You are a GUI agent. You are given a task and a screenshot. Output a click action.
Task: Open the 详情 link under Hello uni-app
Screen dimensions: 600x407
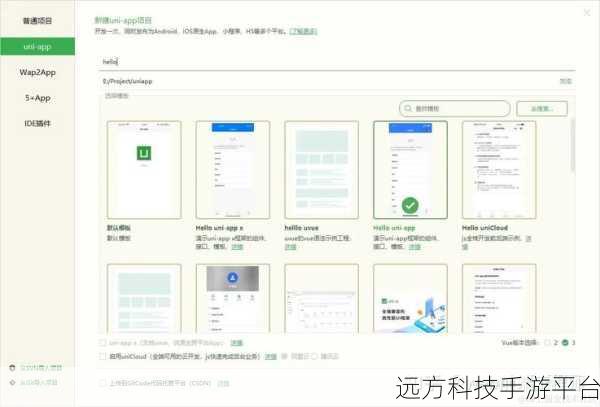click(x=415, y=247)
